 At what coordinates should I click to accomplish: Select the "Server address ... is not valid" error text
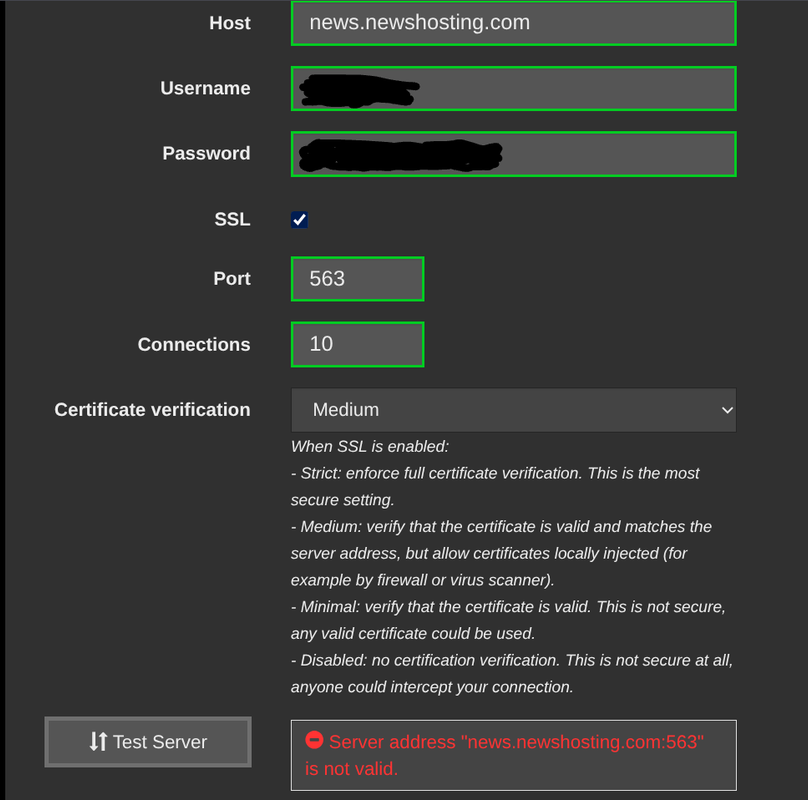504,755
